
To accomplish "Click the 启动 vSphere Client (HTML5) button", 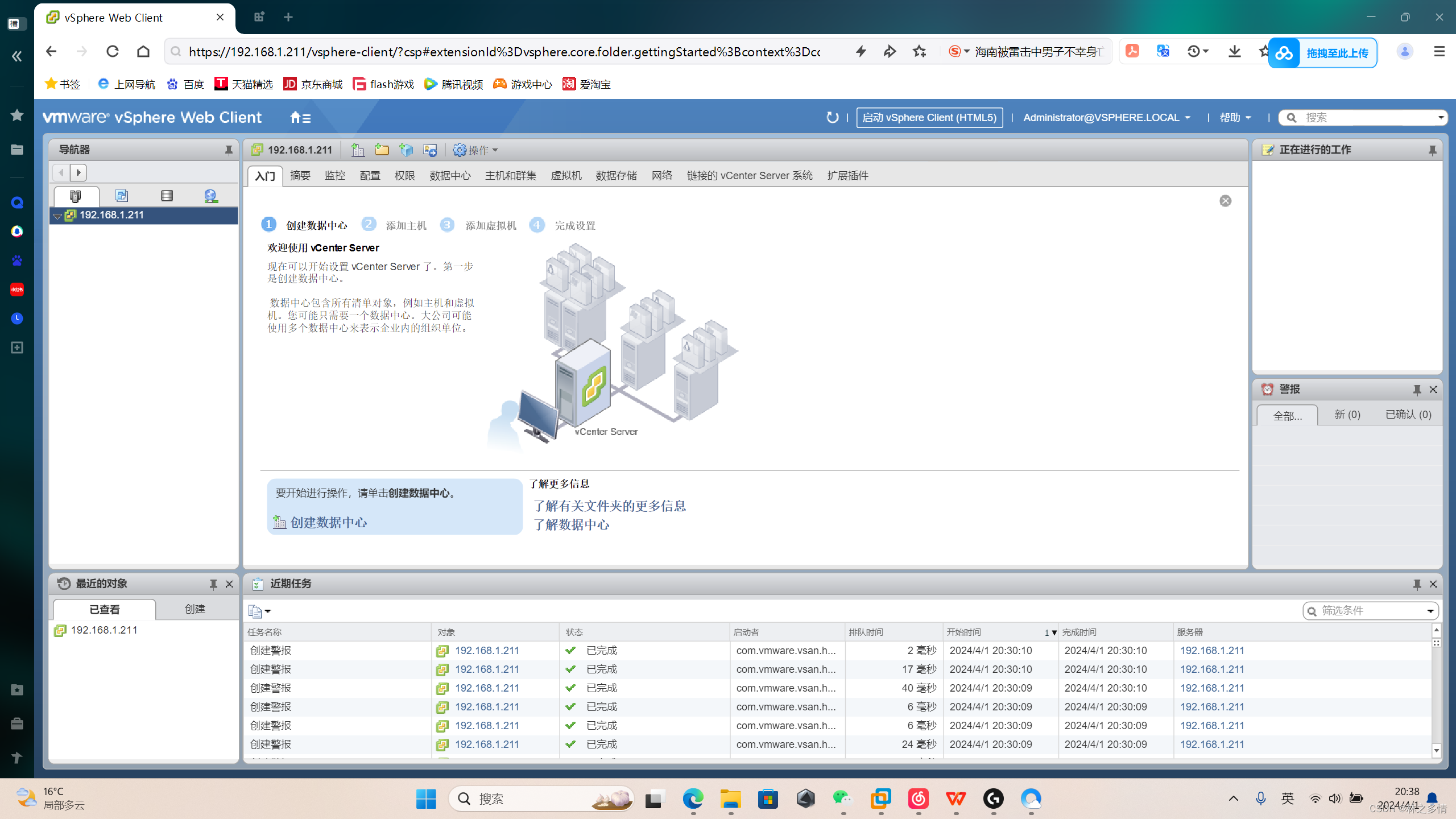I will (929, 117).
